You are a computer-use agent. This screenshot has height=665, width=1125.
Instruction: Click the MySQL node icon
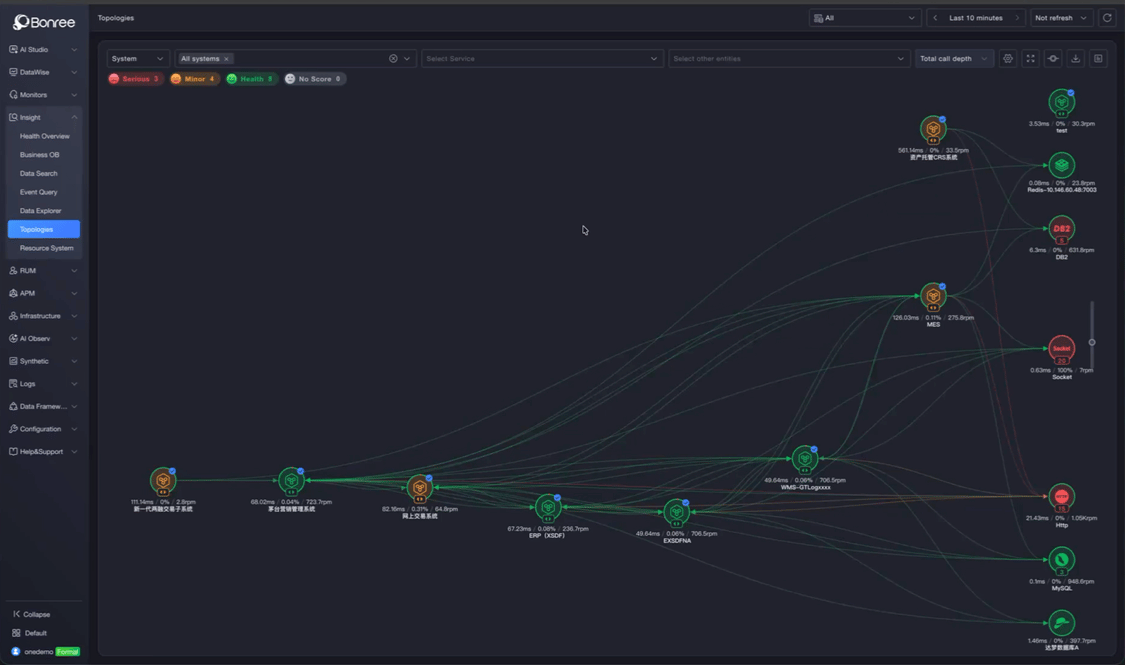point(1061,560)
